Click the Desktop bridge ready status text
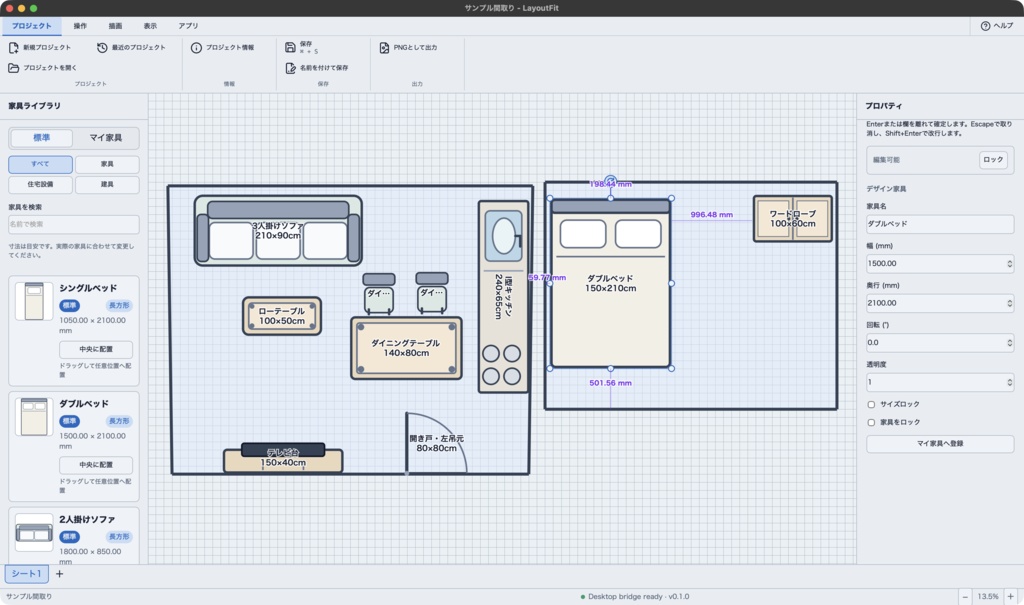1024x605 pixels. pyautogui.click(x=638, y=597)
